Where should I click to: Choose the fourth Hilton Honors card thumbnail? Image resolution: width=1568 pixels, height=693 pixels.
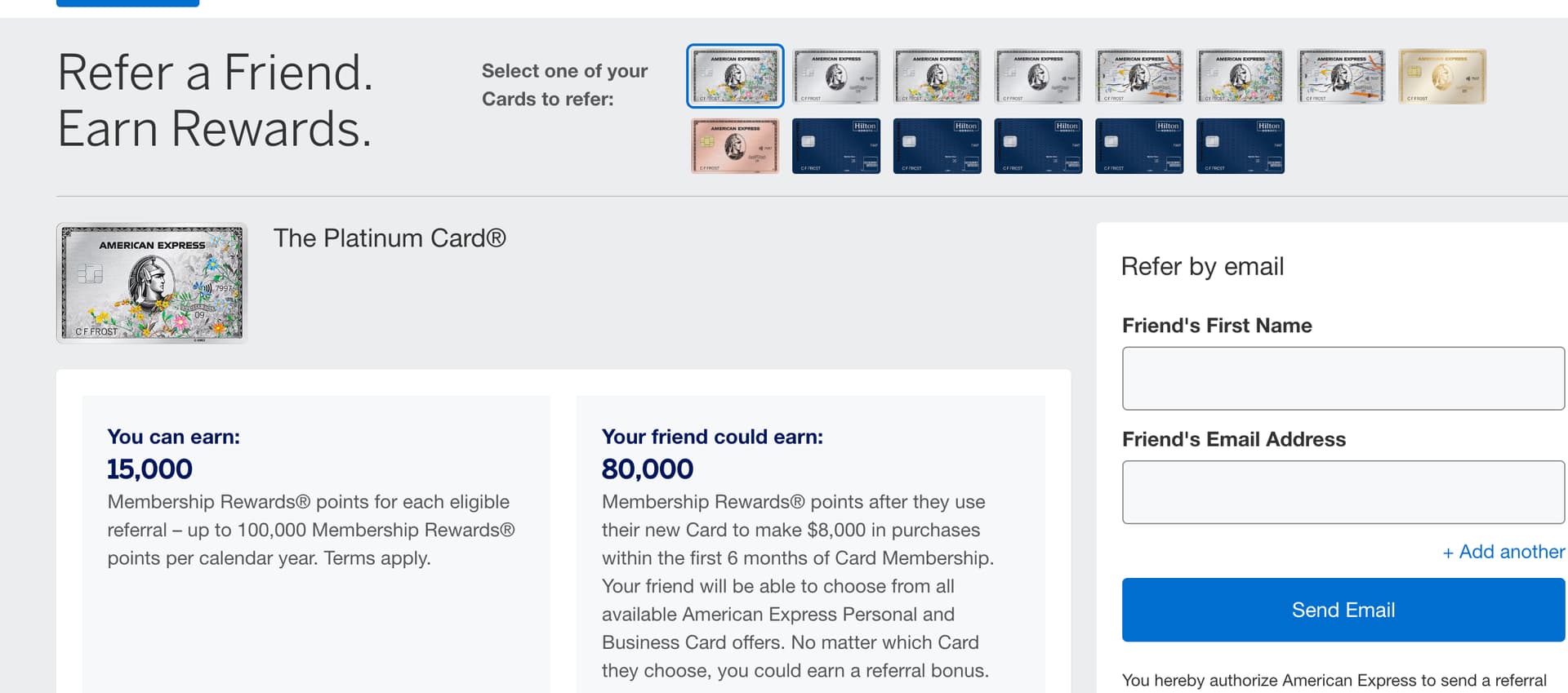click(x=1139, y=146)
